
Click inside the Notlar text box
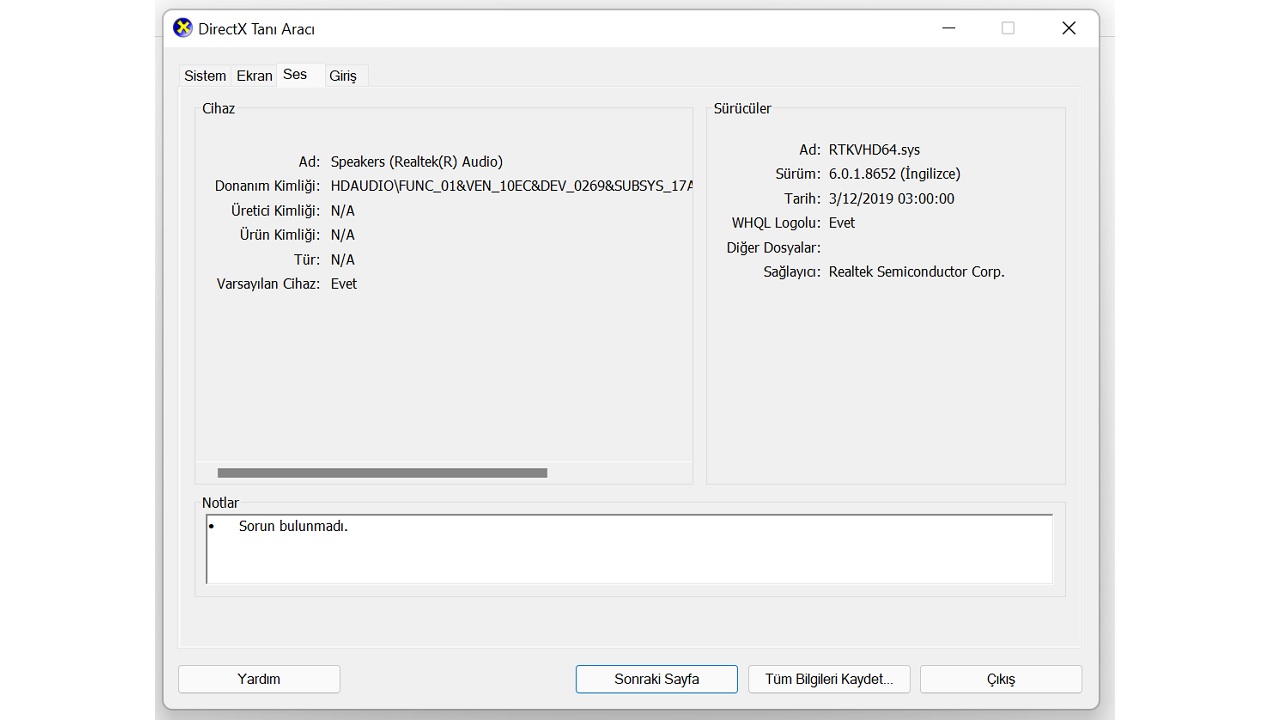pyautogui.click(x=629, y=549)
